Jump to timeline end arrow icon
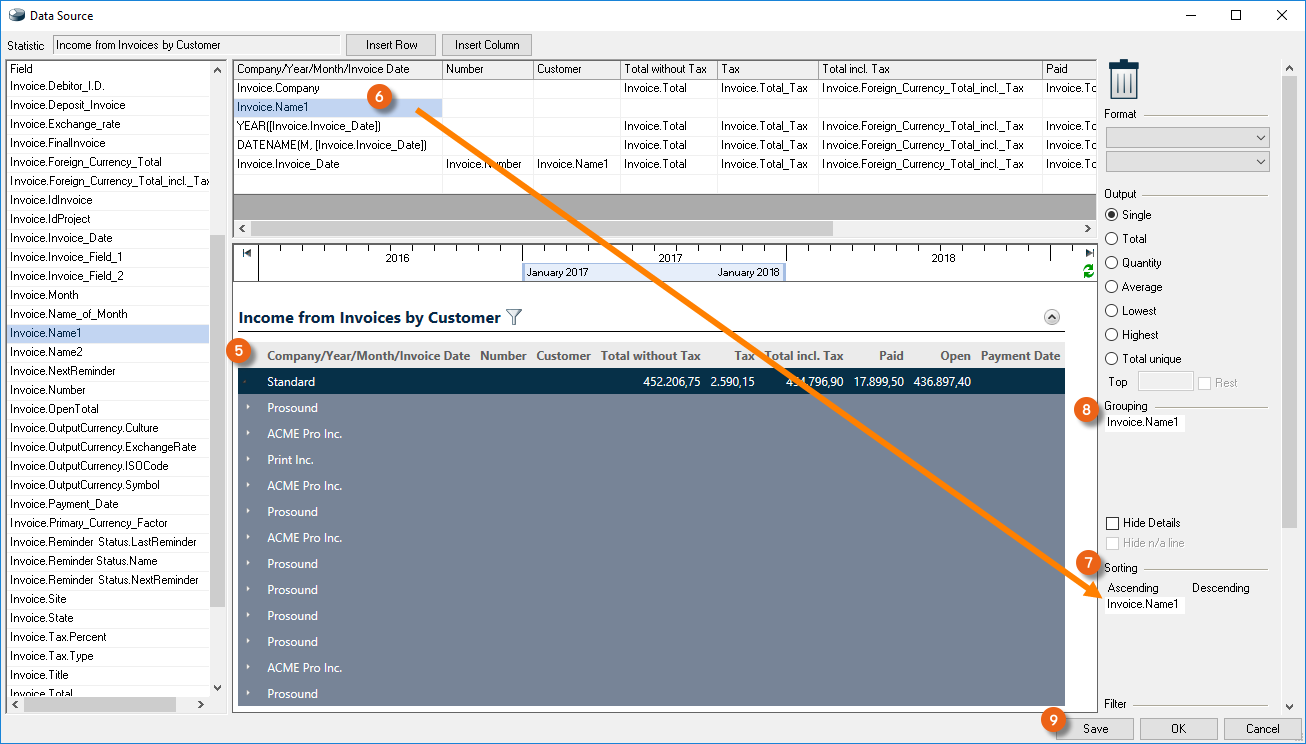The image size is (1306, 744). (1089, 253)
